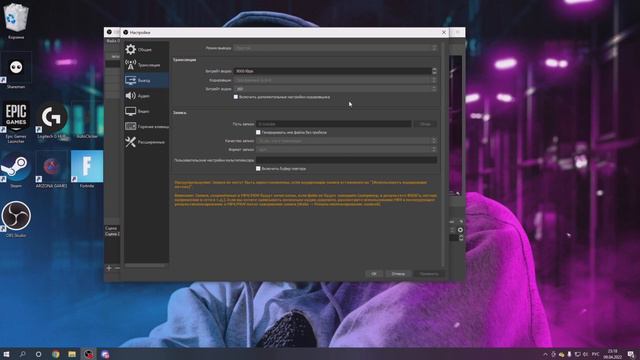Select the ARIZONA GAMES desktop shortcut

51,170
